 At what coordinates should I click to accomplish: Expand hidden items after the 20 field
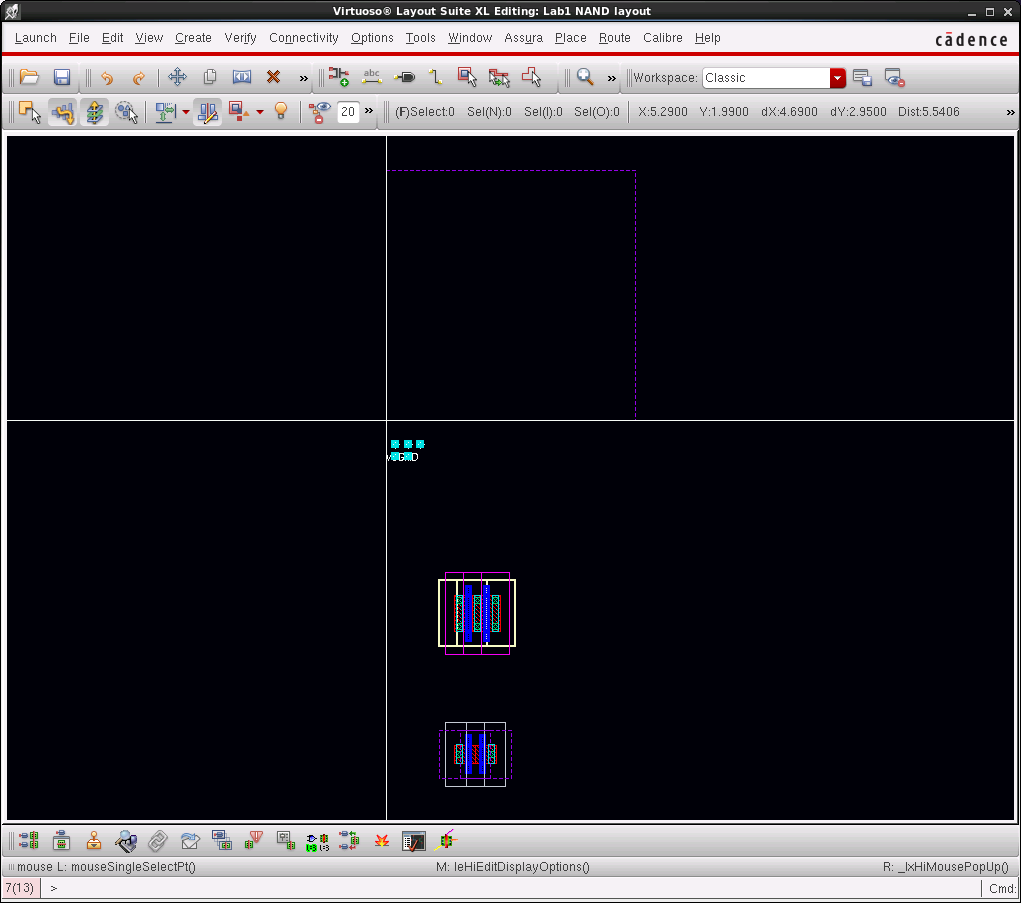pyautogui.click(x=369, y=111)
